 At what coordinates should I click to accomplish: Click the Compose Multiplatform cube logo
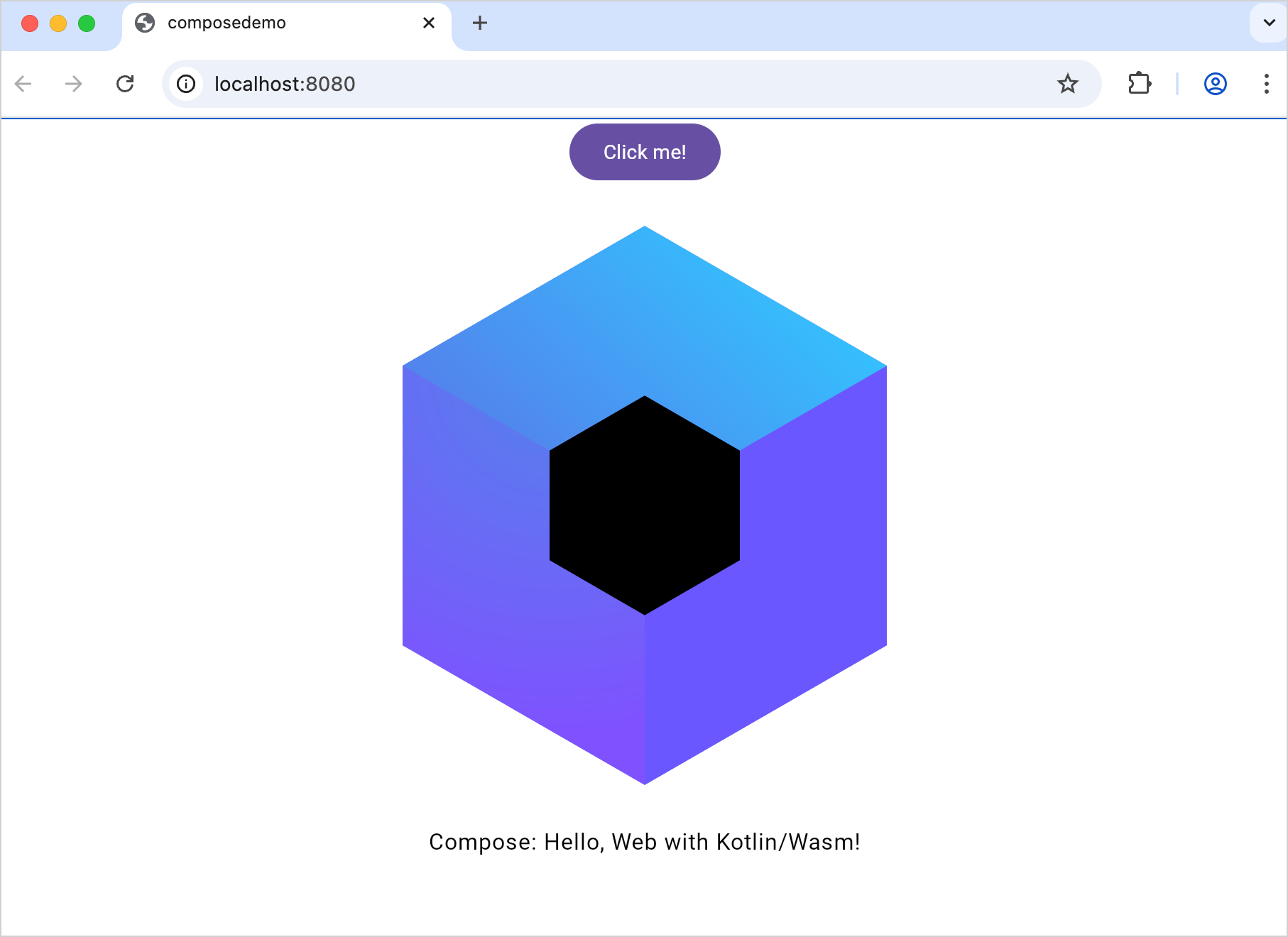click(645, 505)
